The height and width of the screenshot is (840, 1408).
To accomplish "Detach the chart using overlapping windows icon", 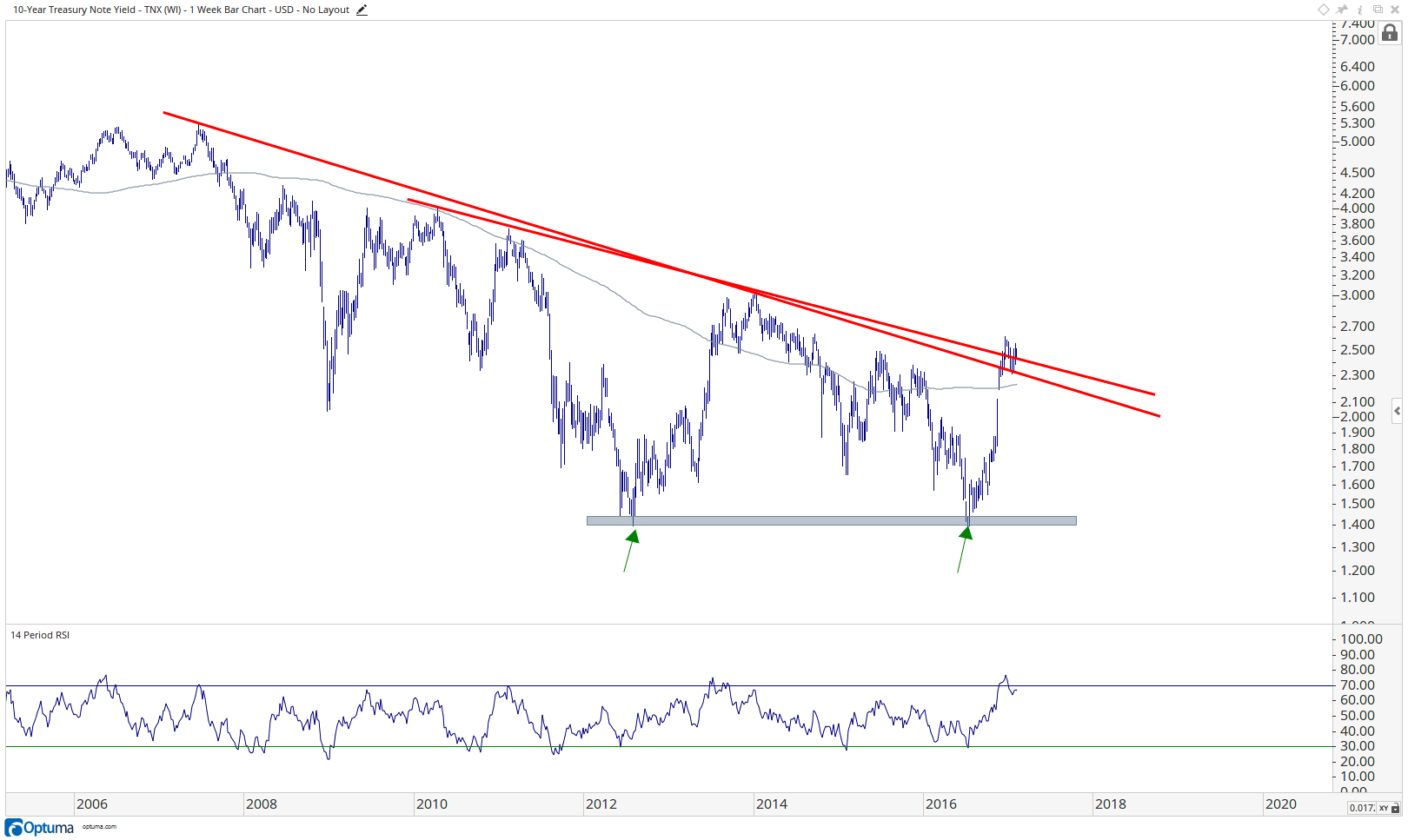I will (1378, 10).
